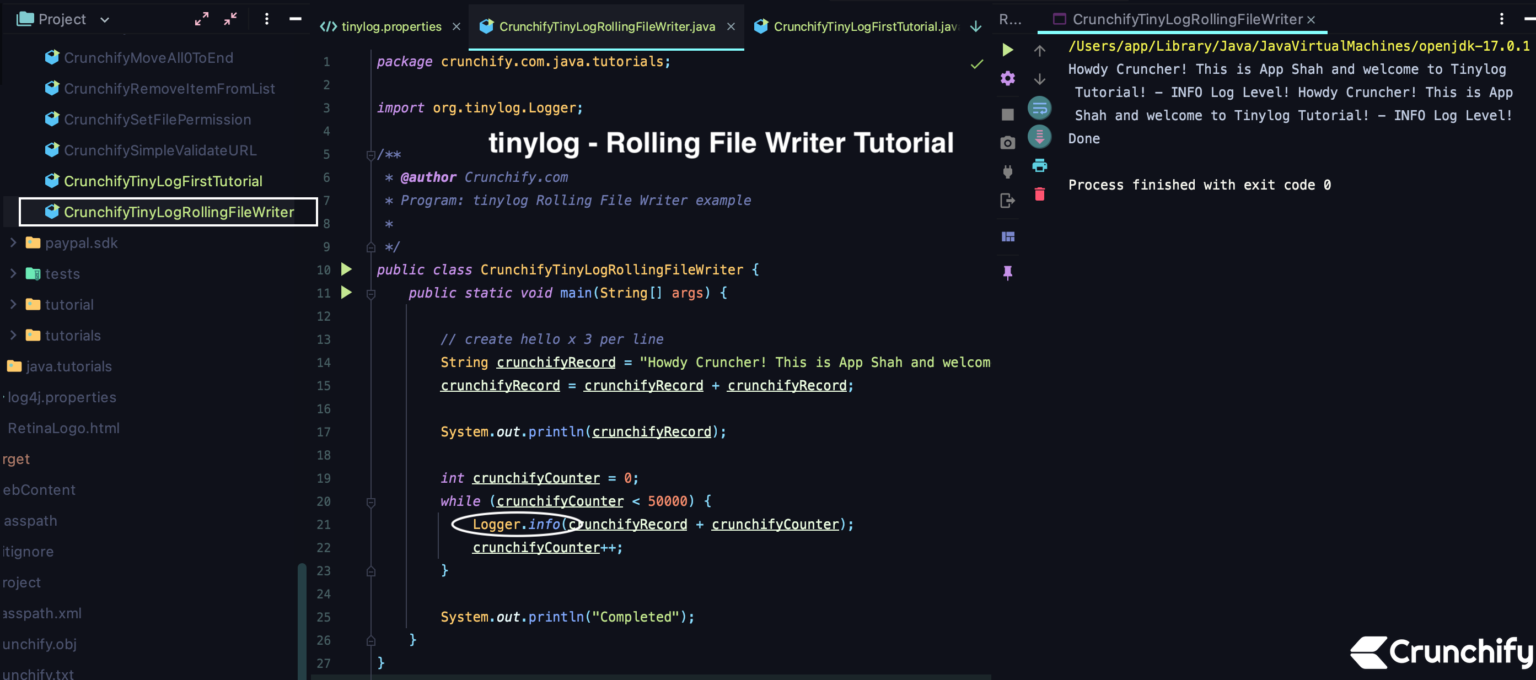1536x680 pixels.
Task: Rerun the program with the green play icon
Action: [x=1007, y=49]
